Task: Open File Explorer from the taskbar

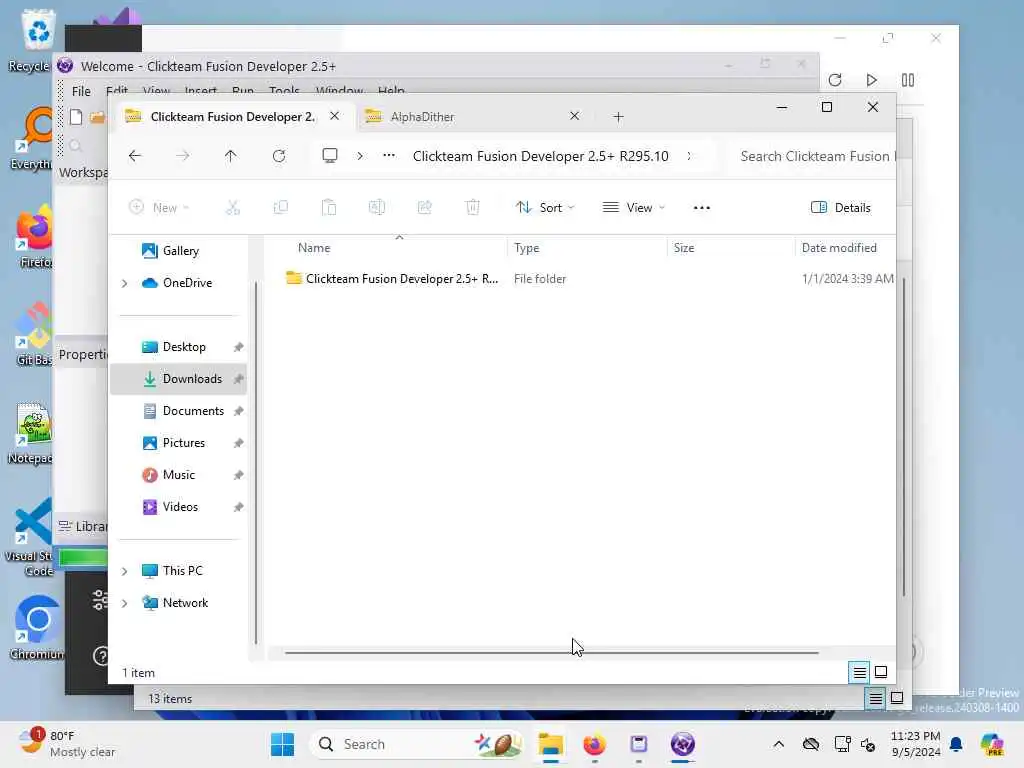Action: click(551, 744)
